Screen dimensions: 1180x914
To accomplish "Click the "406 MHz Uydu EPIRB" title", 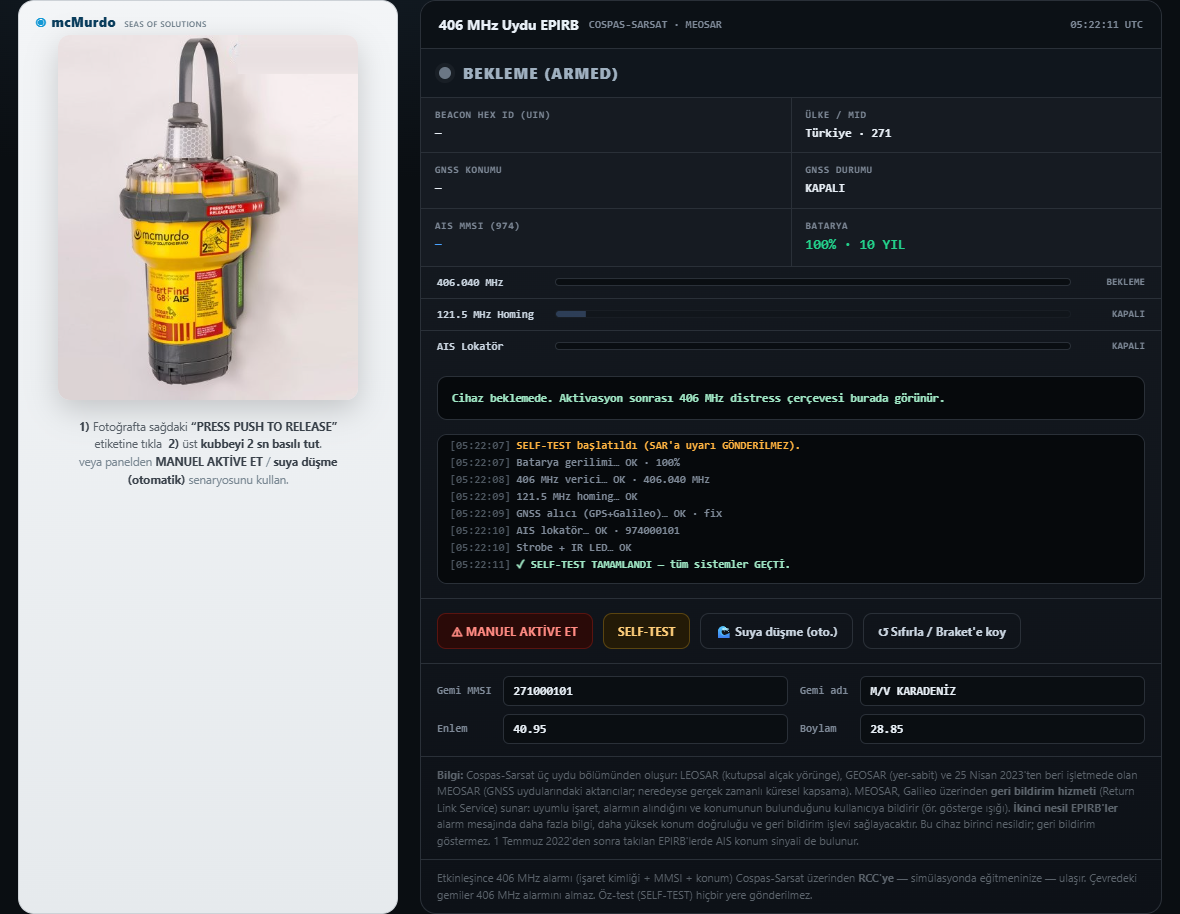I will point(509,25).
